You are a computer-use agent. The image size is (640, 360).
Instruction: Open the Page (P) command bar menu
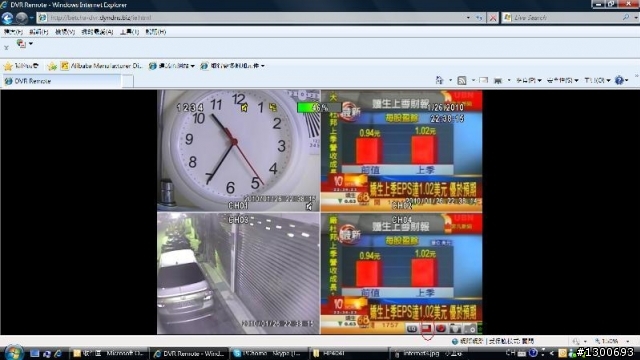pos(529,80)
